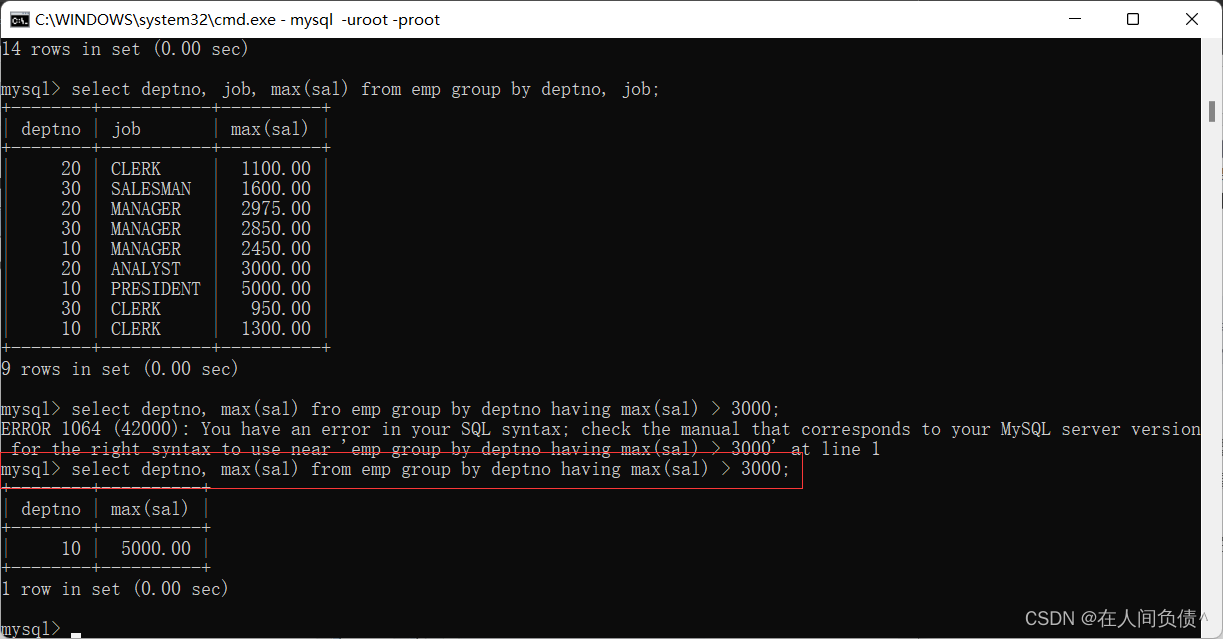Click the first query grouping by deptno, job
The image size is (1223, 639).
click(x=330, y=89)
